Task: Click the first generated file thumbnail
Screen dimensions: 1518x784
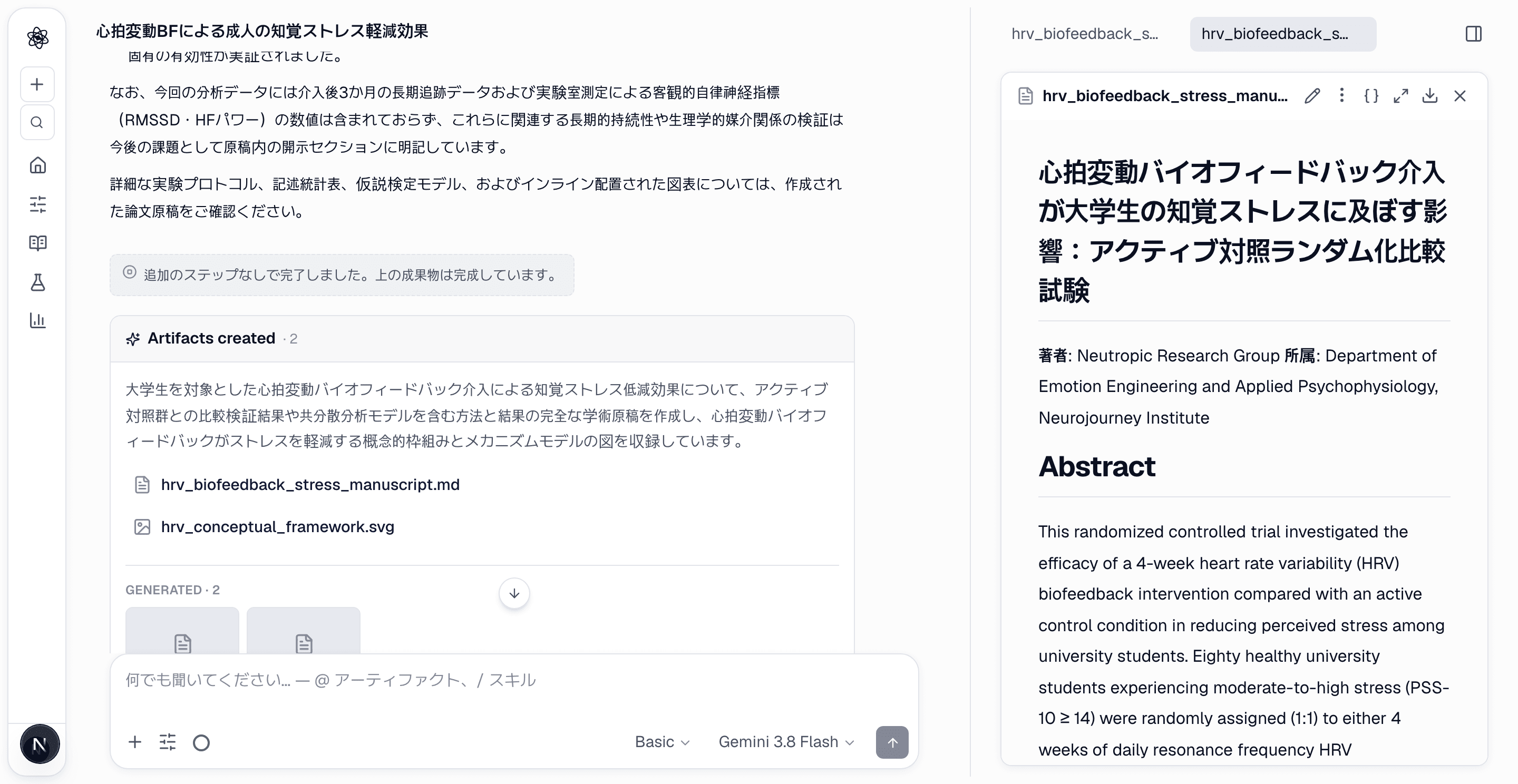Action: click(182, 630)
